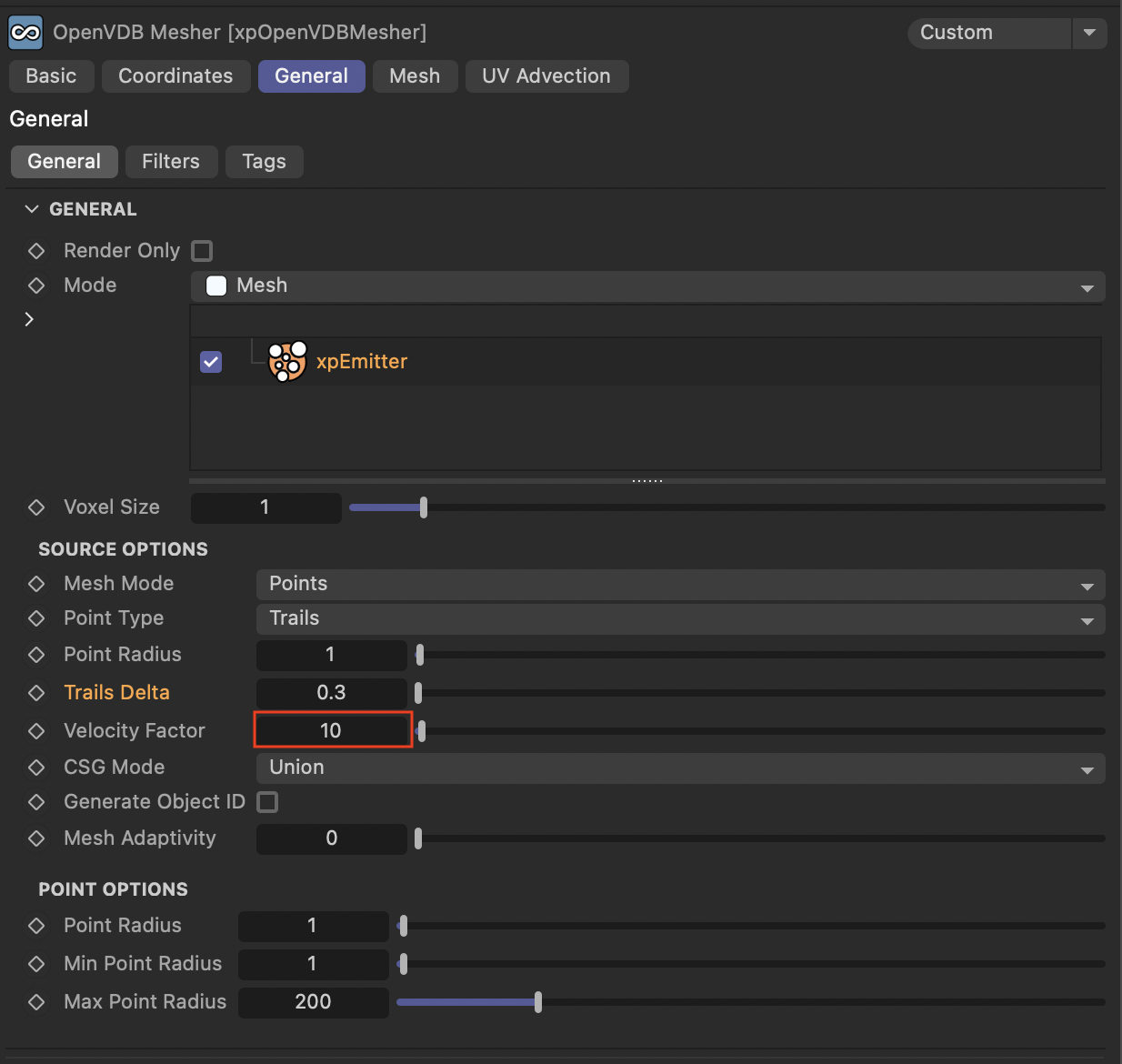Click the Voxel Size value field

[x=265, y=507]
